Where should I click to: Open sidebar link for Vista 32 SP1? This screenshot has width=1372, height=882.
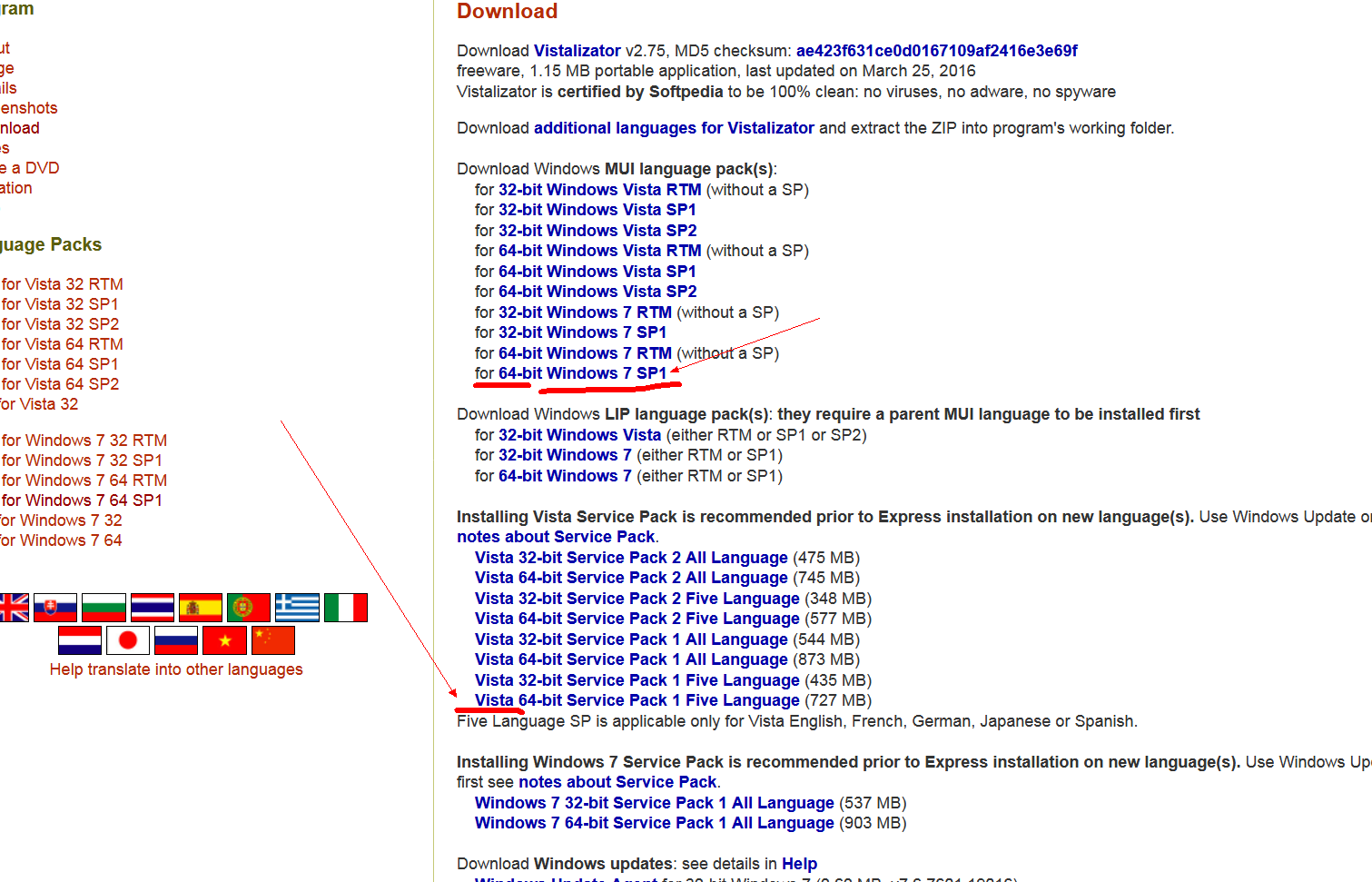coord(60,304)
